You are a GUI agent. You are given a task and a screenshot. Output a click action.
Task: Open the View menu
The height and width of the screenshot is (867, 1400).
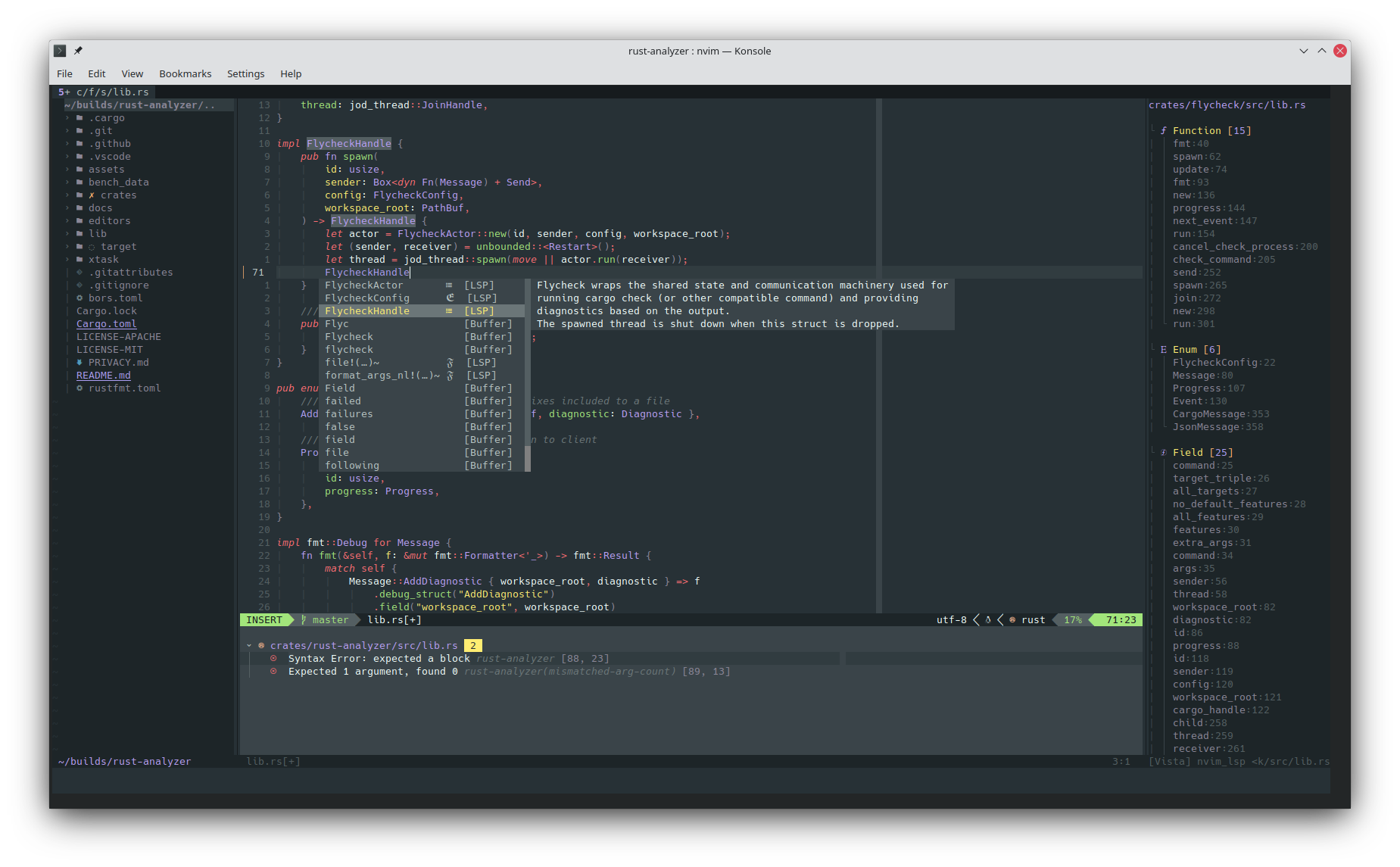pos(132,73)
